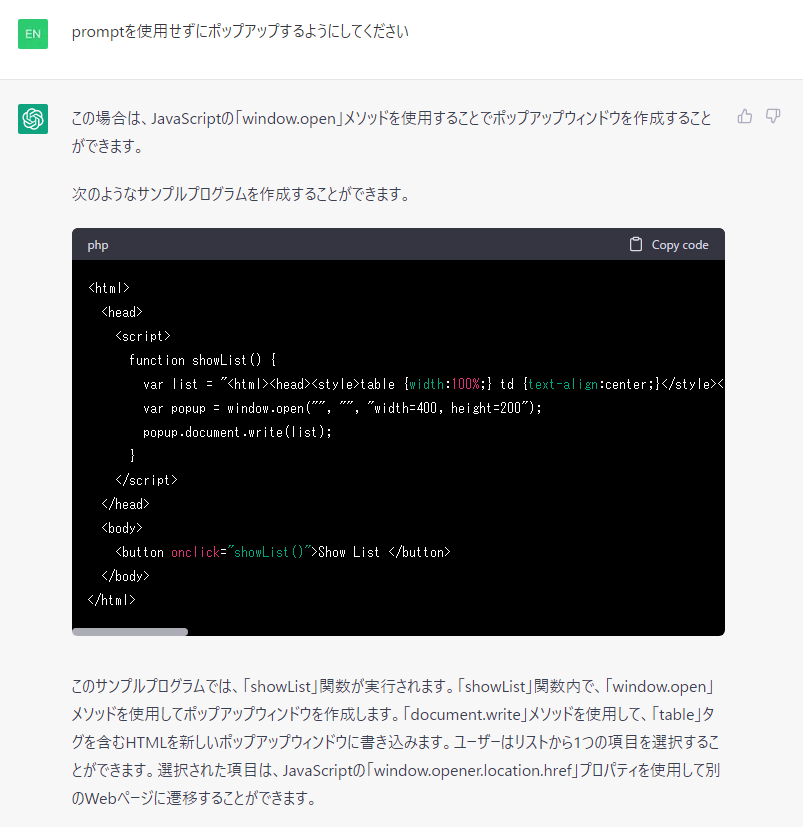This screenshot has height=827, width=803.
Task: Click the function showList() declaration line
Action: click(202, 360)
